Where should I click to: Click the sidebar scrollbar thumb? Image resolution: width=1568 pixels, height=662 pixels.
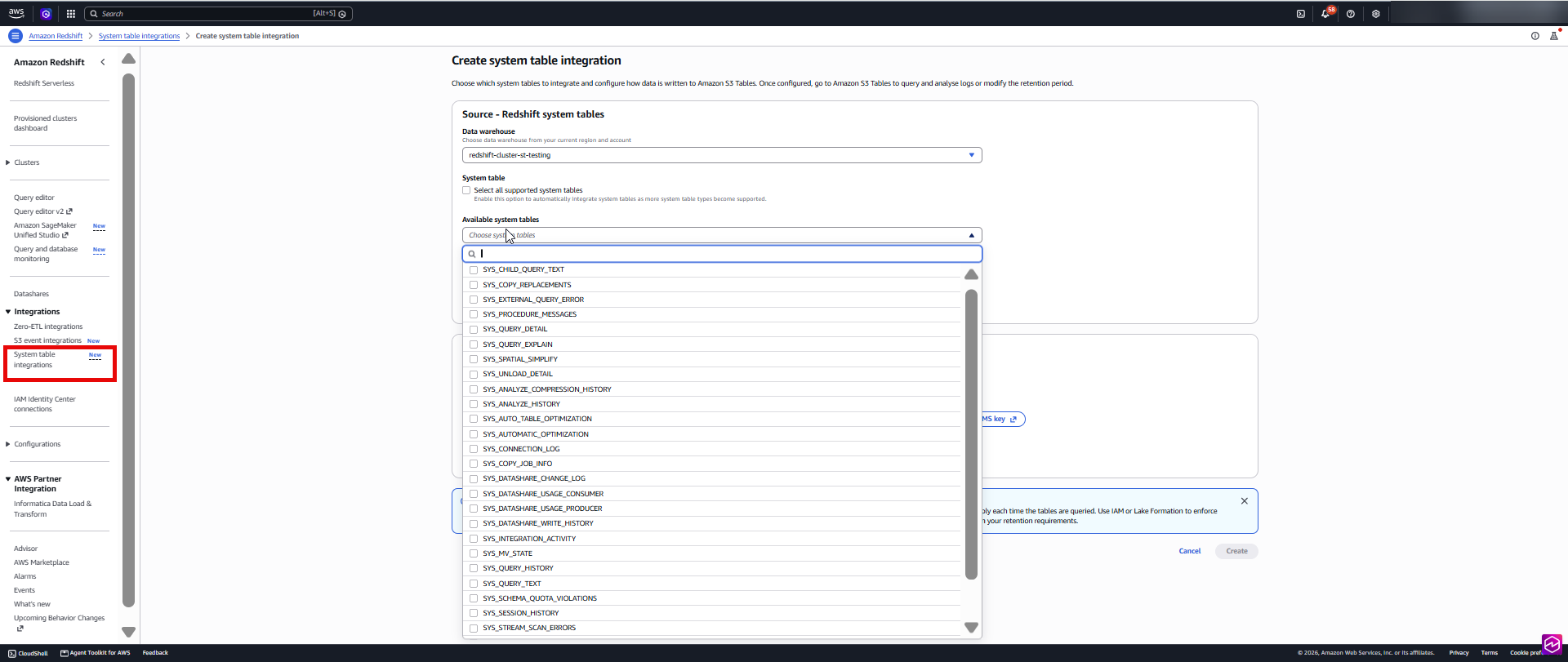[x=128, y=340]
